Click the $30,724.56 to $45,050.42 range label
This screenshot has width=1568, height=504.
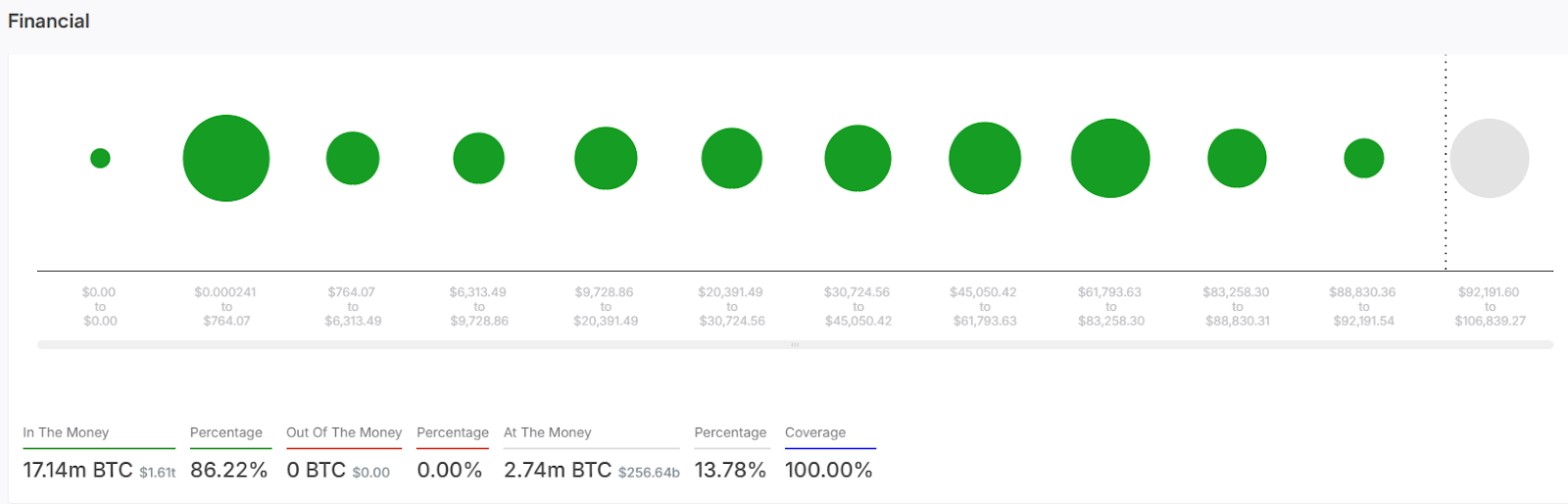pyautogui.click(x=858, y=306)
